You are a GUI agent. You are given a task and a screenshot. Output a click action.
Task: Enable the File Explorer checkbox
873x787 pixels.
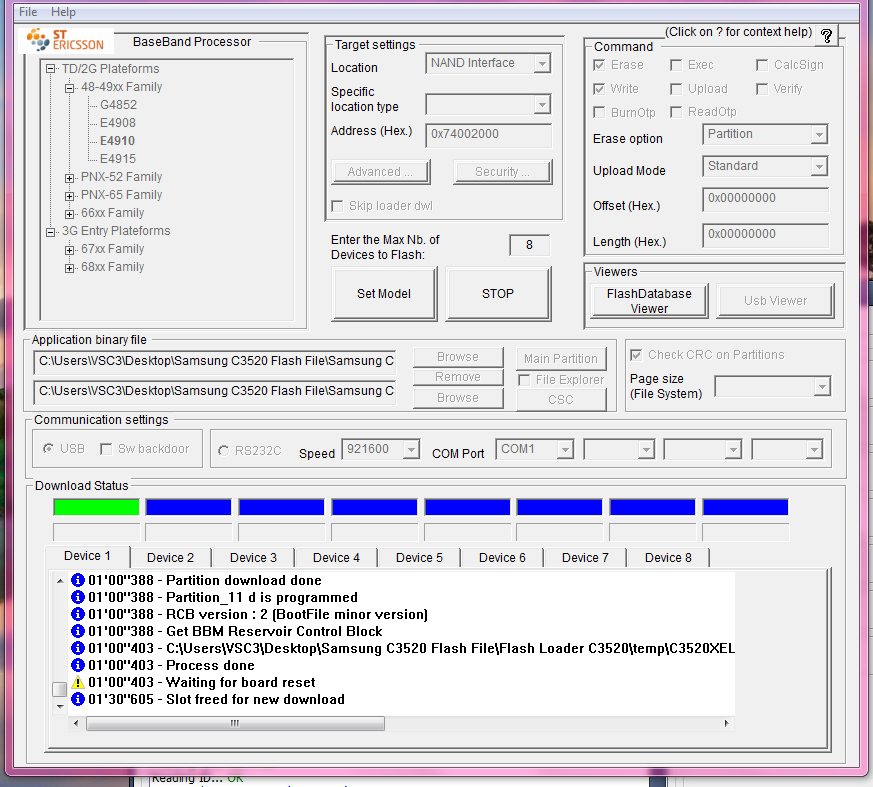click(x=524, y=380)
